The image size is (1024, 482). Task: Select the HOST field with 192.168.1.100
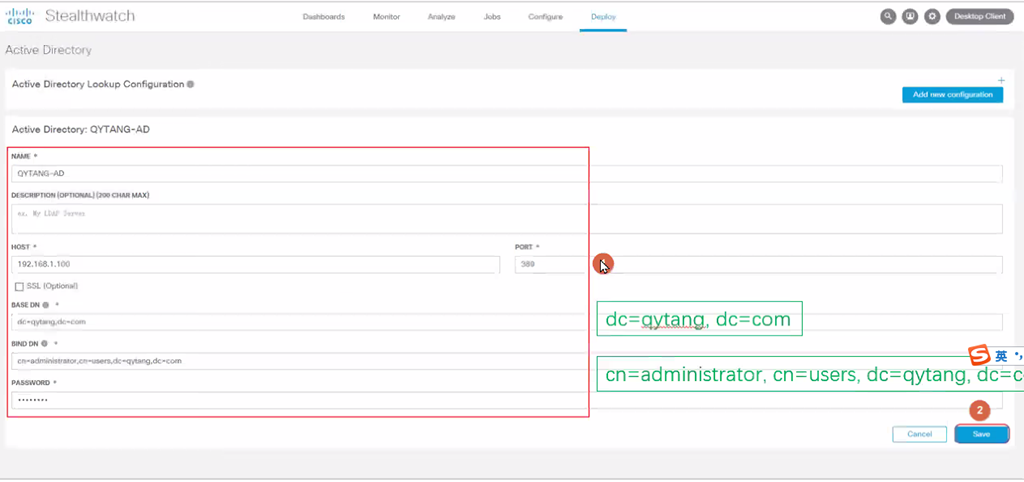coord(255,265)
